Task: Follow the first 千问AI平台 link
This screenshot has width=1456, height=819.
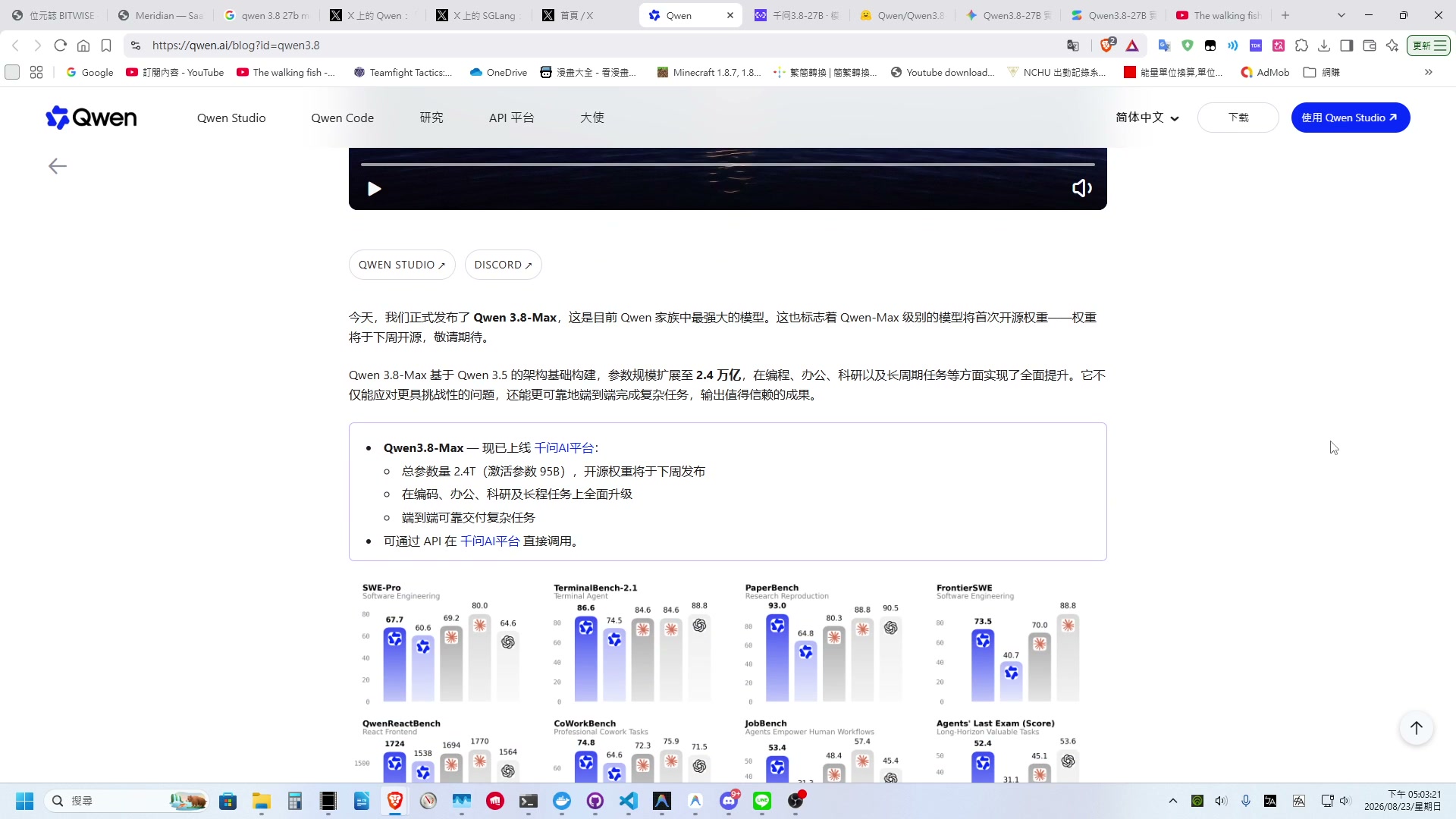Action: [564, 448]
